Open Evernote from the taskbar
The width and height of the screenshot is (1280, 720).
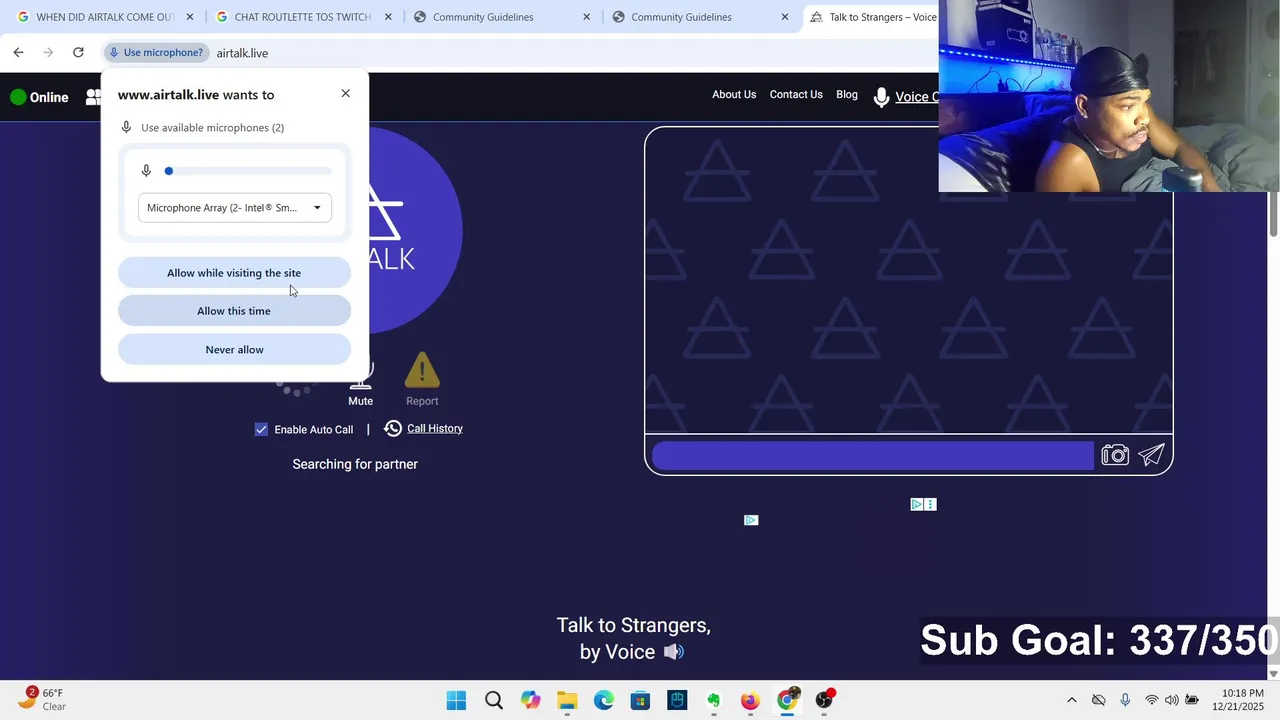(713, 700)
